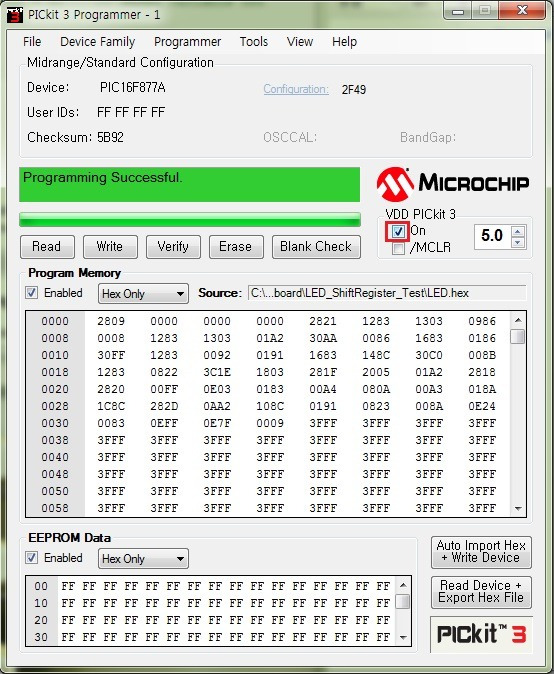Open the File menu

pos(32,42)
